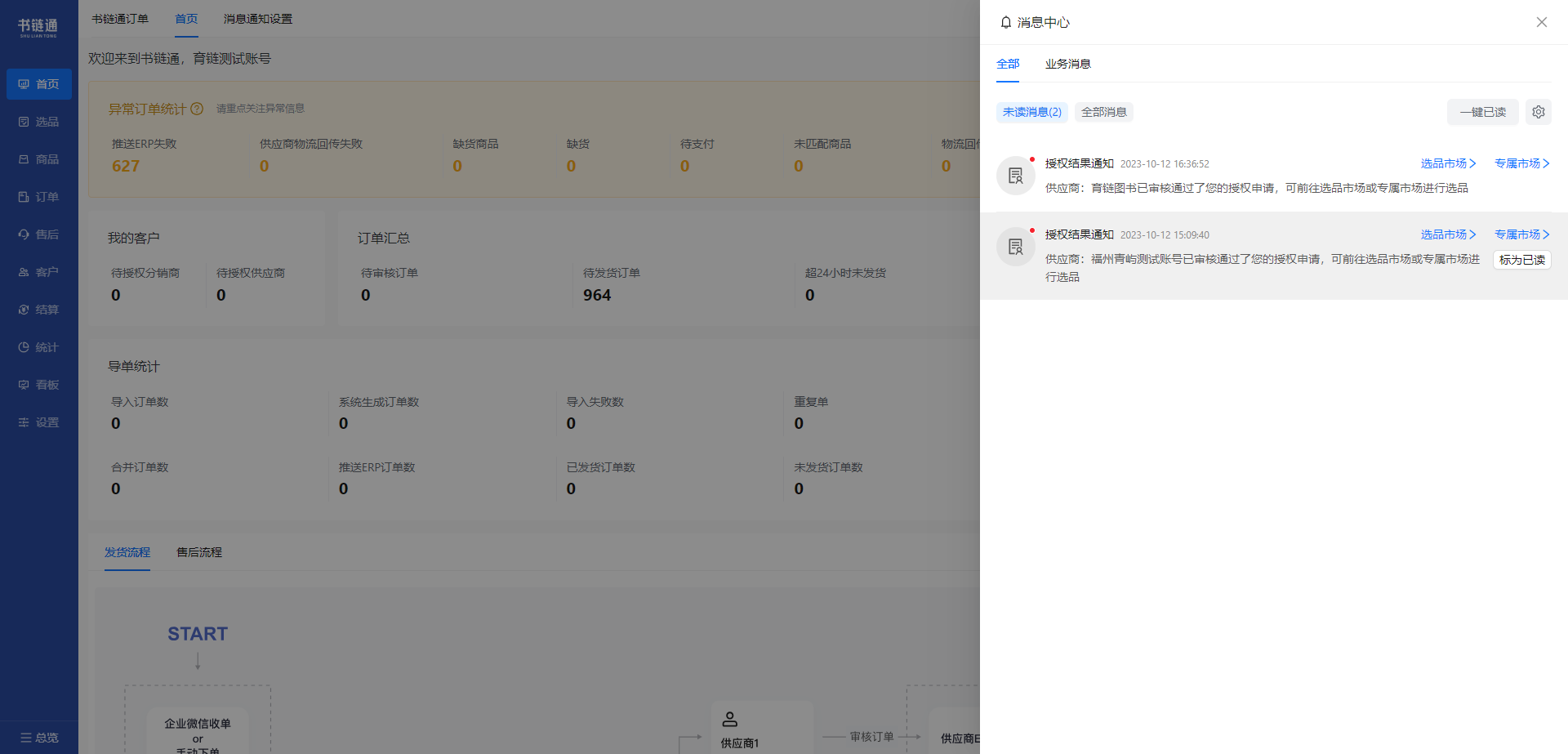Click the message settings gear icon
1568x754 pixels.
(x=1539, y=112)
